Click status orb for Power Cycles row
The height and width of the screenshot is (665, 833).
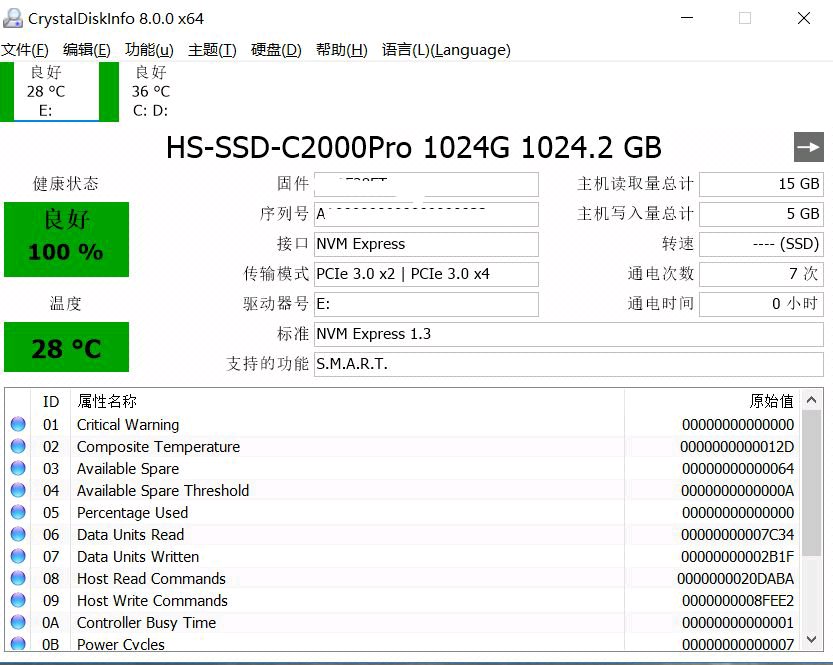[18, 643]
